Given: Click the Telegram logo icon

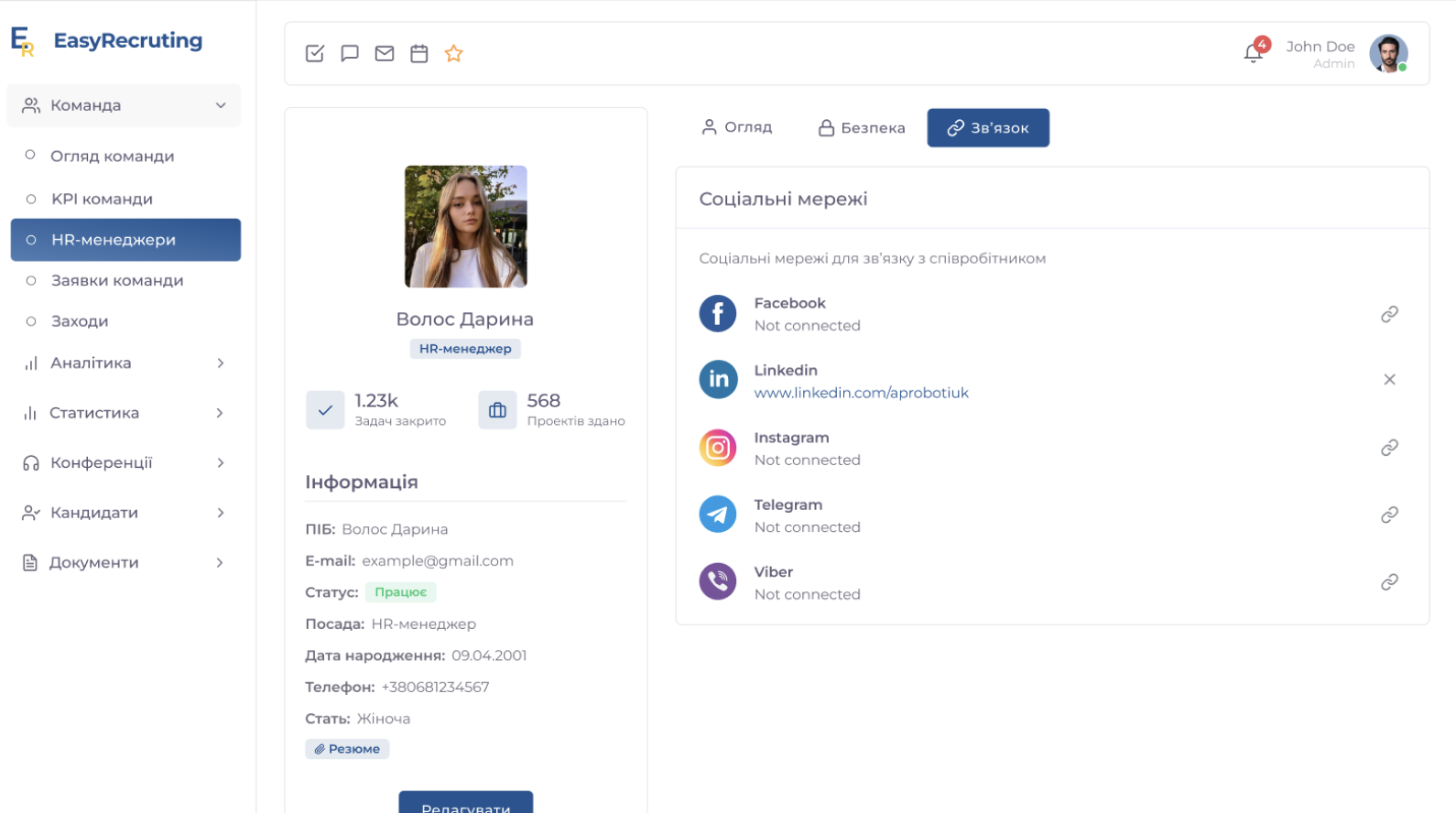Looking at the screenshot, I should (718, 515).
